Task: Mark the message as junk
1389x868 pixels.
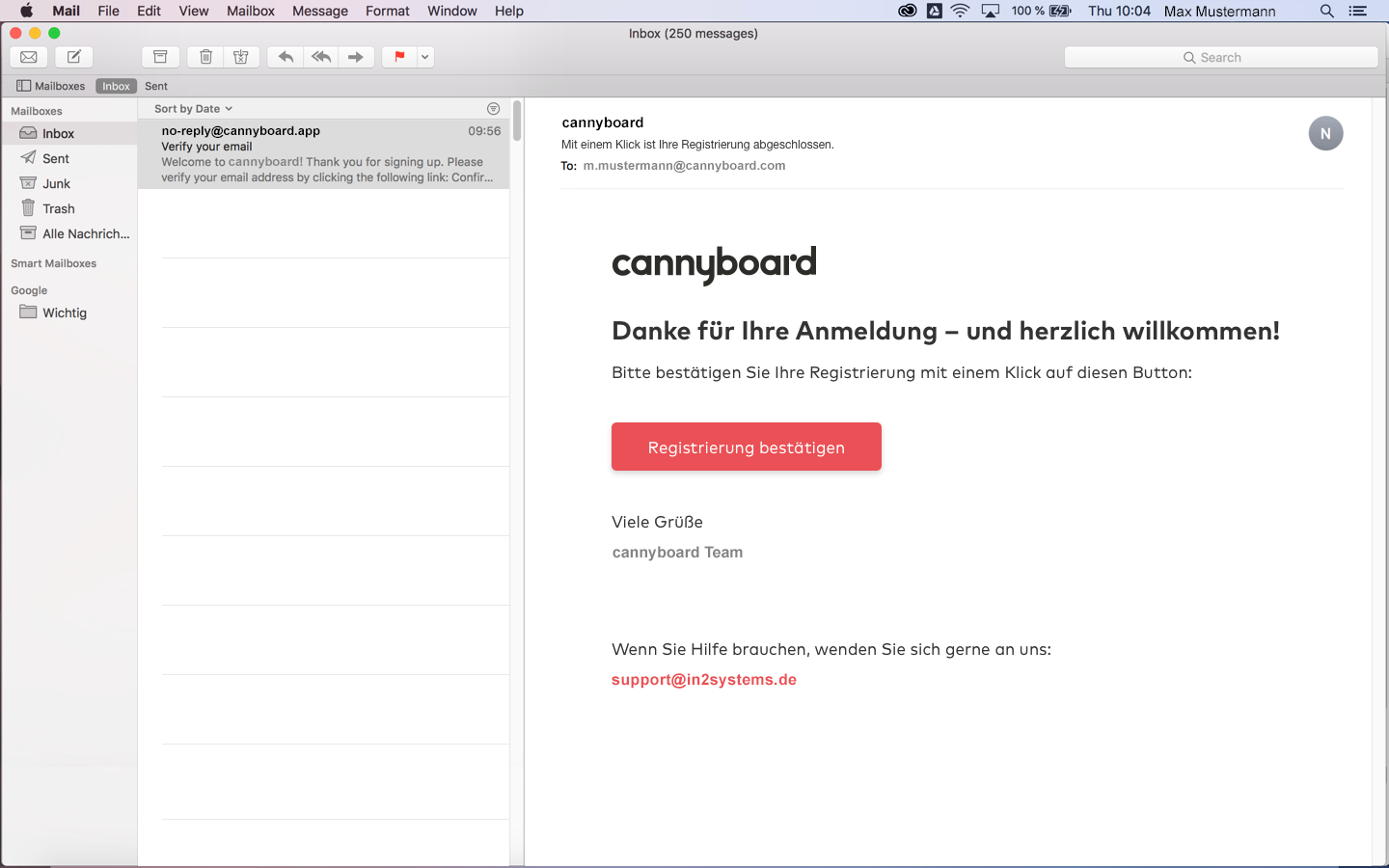Action: tap(241, 57)
